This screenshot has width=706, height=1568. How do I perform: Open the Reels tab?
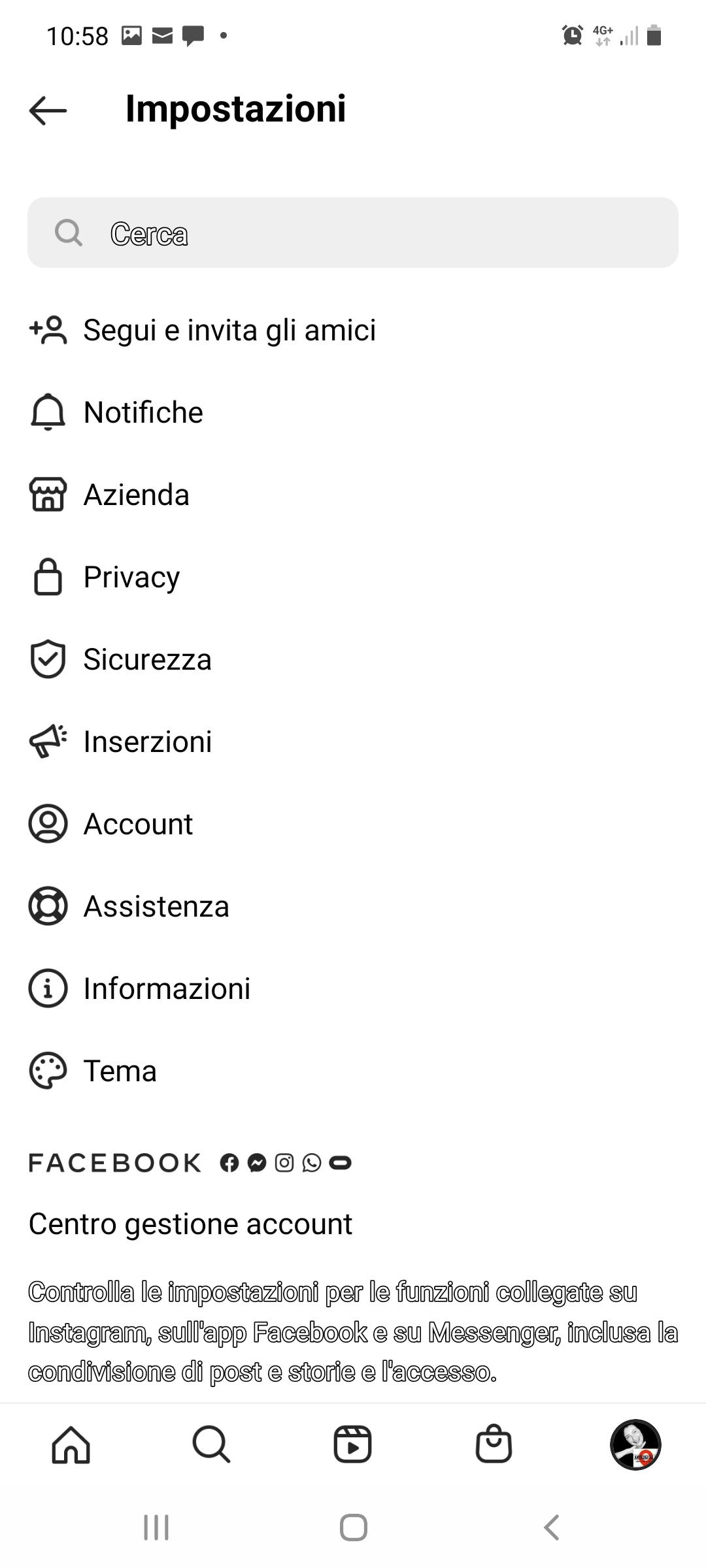pos(353,1445)
